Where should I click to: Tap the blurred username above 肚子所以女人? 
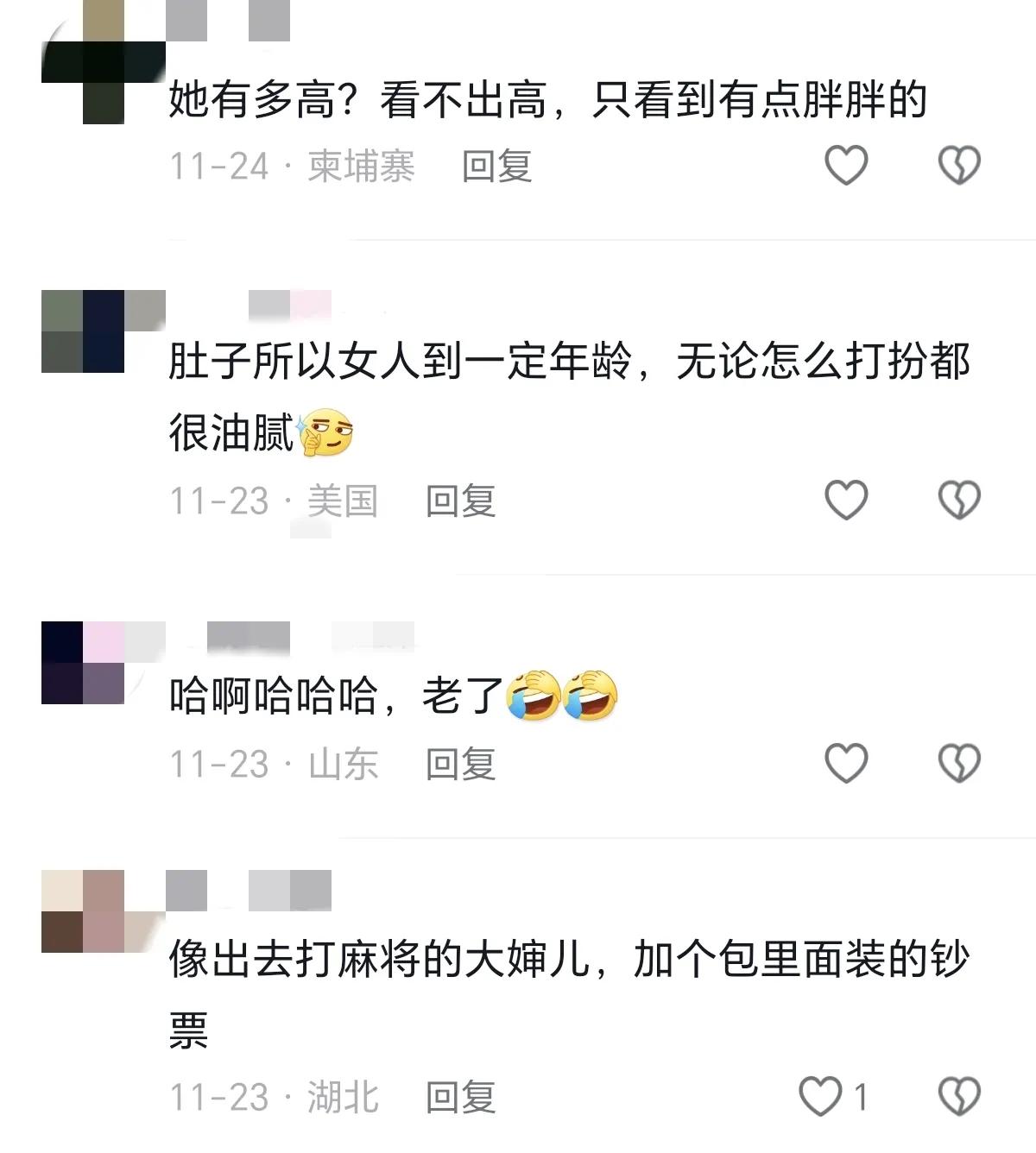(x=290, y=305)
